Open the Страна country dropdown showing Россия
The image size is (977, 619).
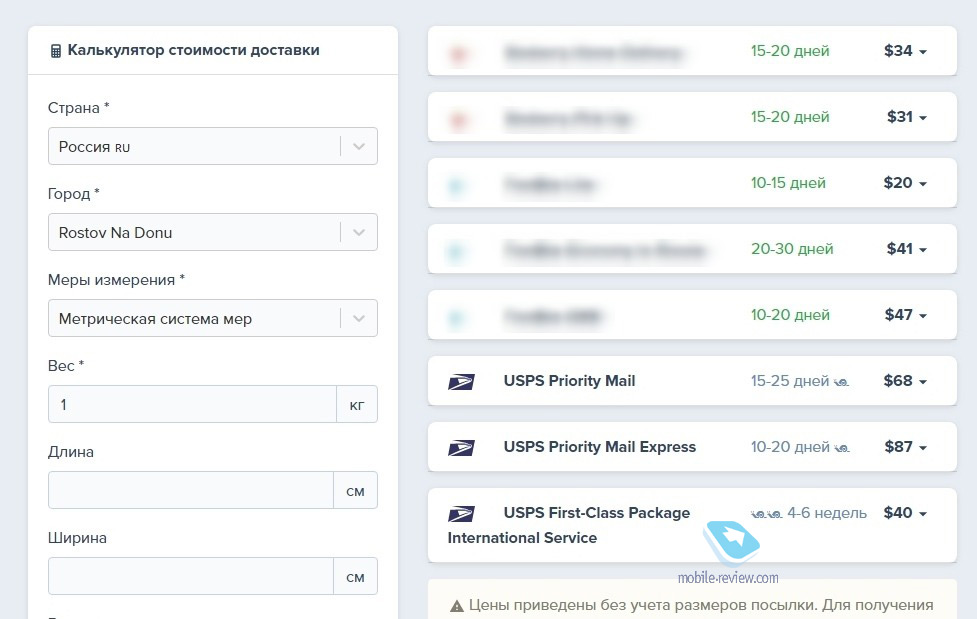pyautogui.click(x=212, y=146)
